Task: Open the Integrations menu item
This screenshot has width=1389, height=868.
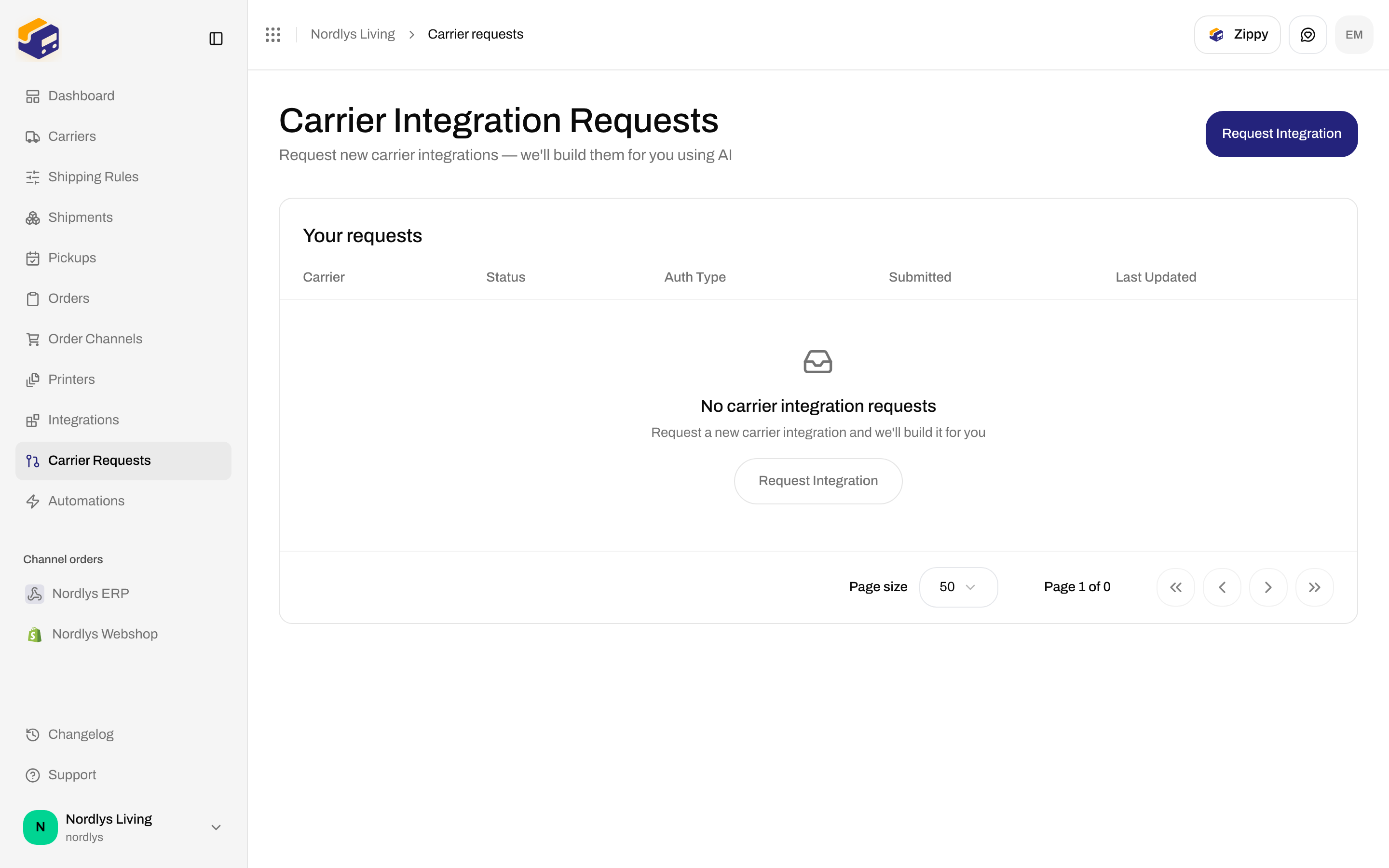Action: [x=123, y=420]
